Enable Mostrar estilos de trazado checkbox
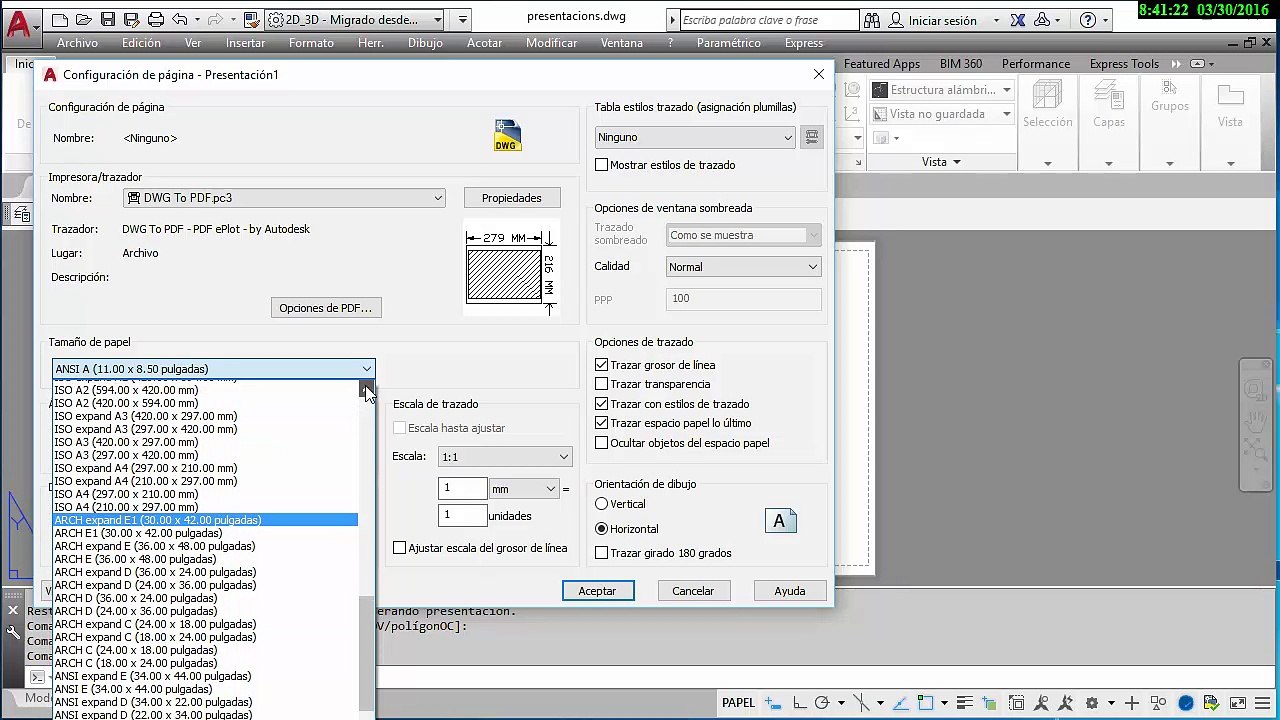1280x720 pixels. (x=602, y=165)
